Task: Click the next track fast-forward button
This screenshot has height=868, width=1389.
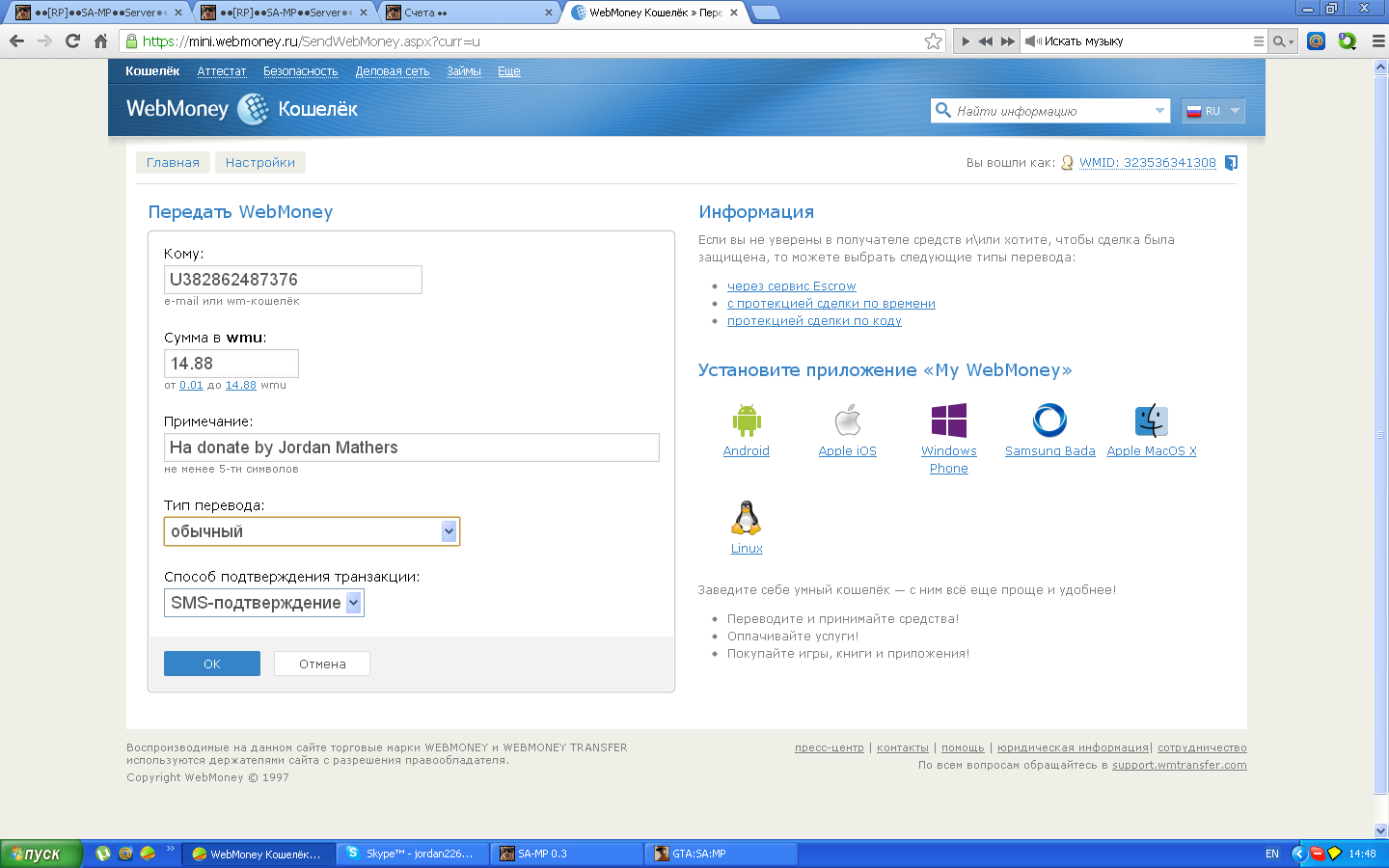Action: point(1008,41)
